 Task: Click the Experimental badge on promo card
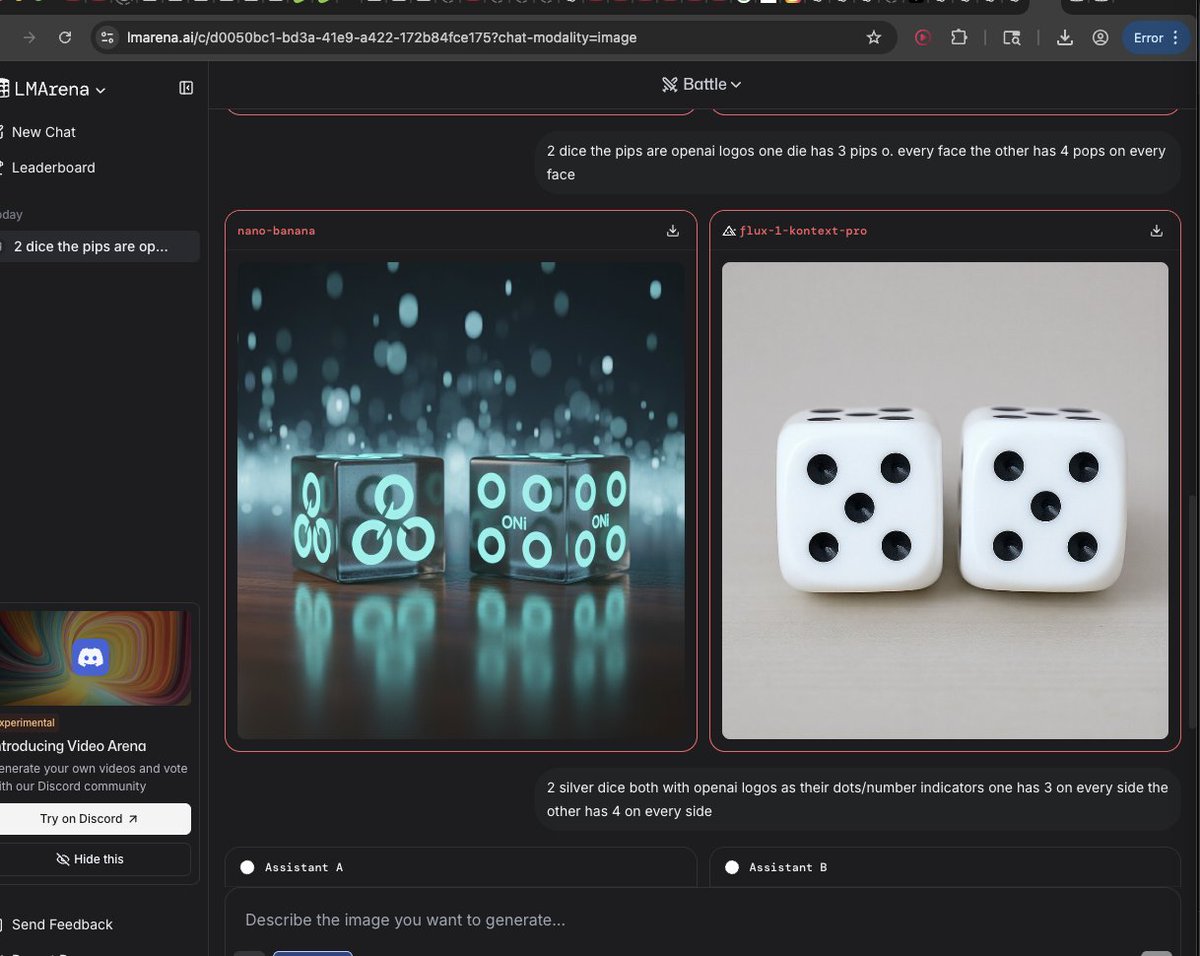tap(28, 723)
